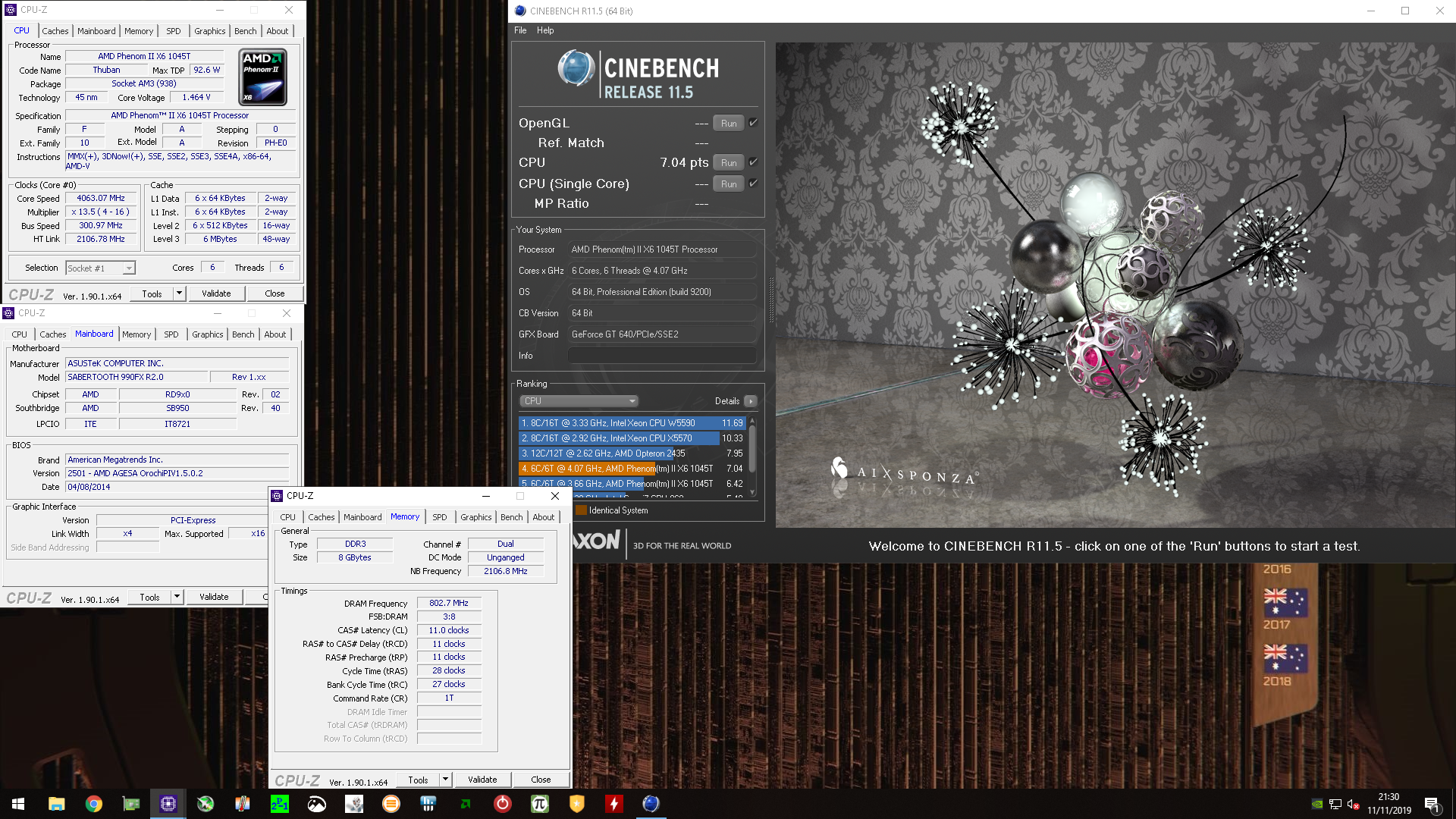Select the Cinebench blue sphere taskbar icon

point(651,804)
